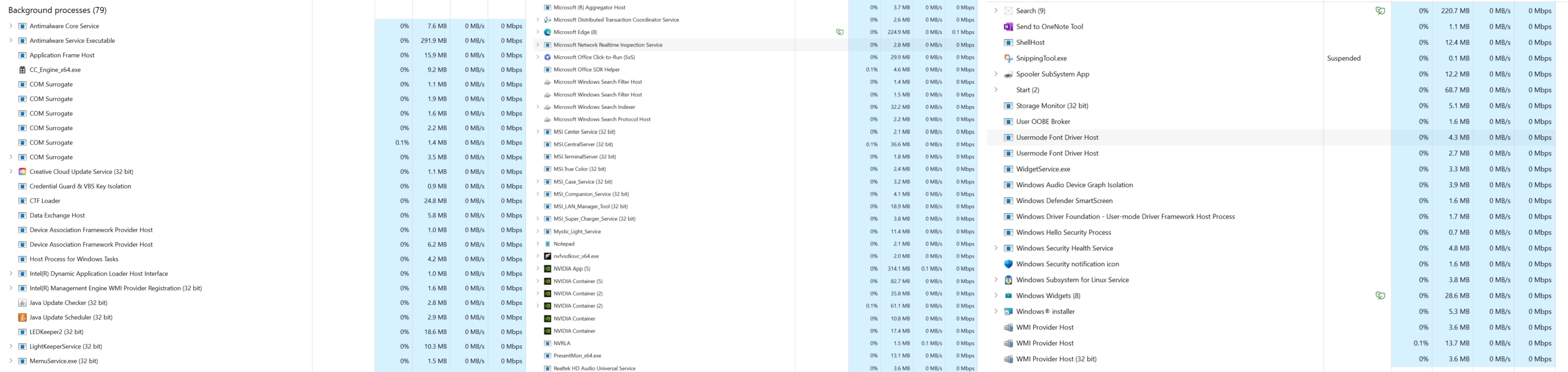Click the 291.9 MB memory value
Screen dimensions: 1568x372
[x=433, y=40]
